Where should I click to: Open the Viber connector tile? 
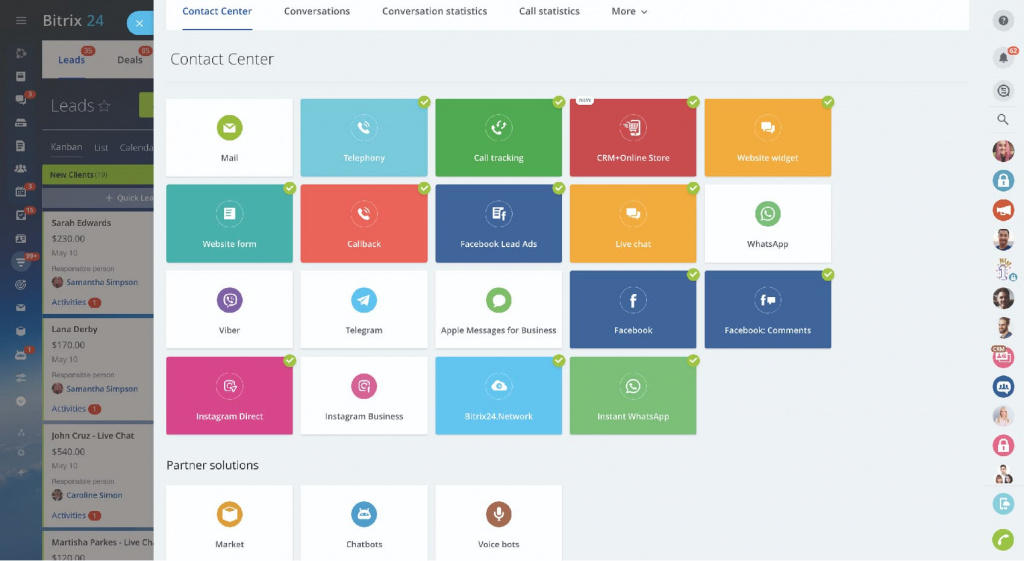(x=229, y=310)
